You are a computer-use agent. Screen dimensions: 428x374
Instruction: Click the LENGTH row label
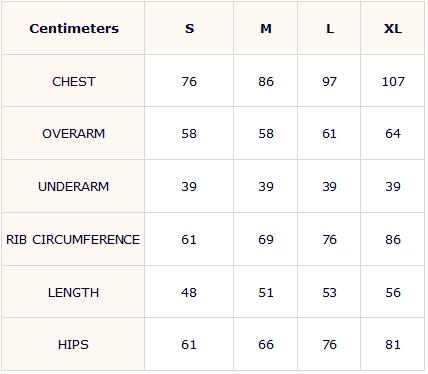(74, 292)
